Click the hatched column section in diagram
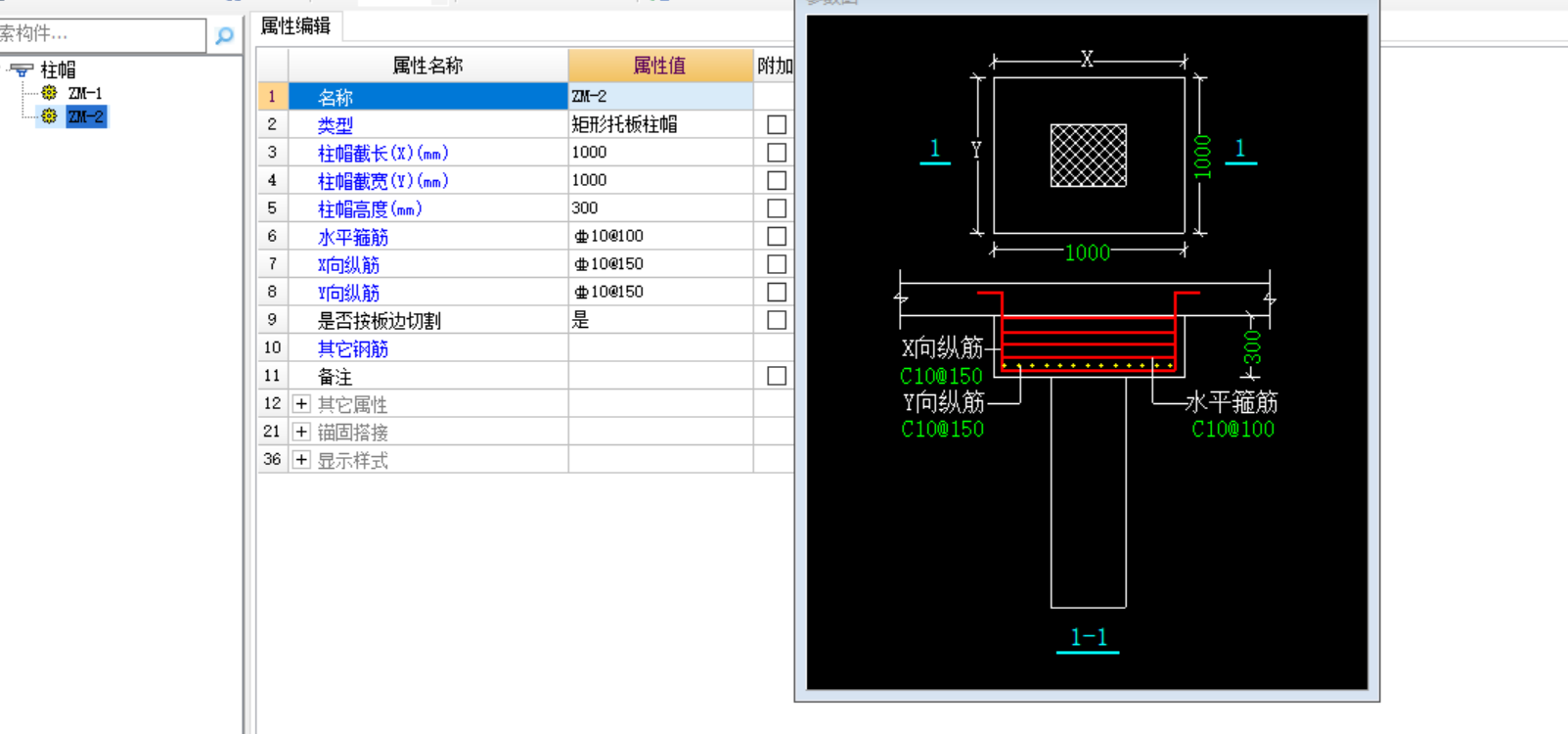 [1089, 155]
